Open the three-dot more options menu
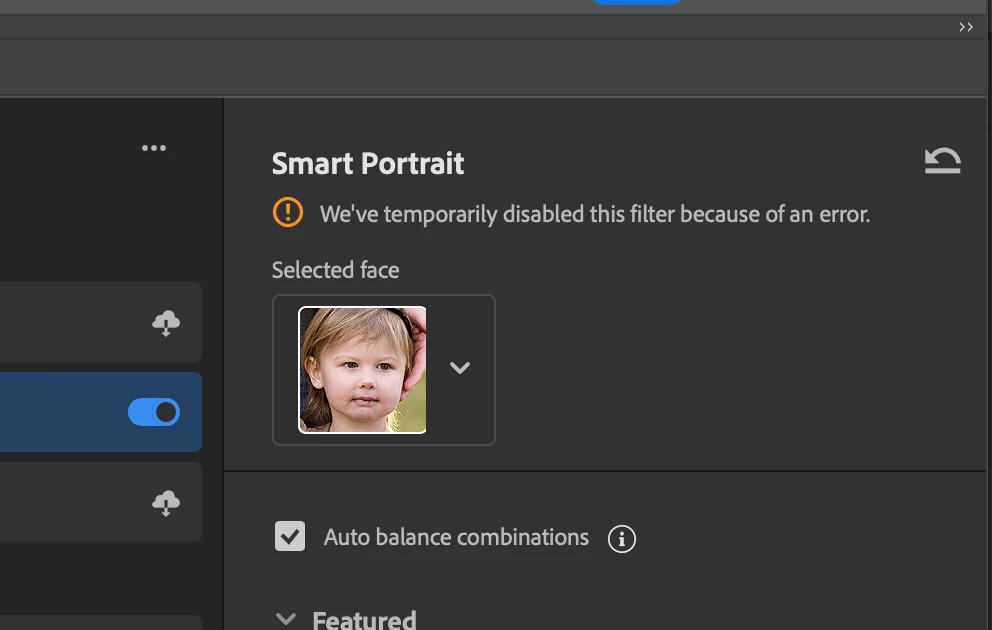Screen dimensions: 992x630 154,148
